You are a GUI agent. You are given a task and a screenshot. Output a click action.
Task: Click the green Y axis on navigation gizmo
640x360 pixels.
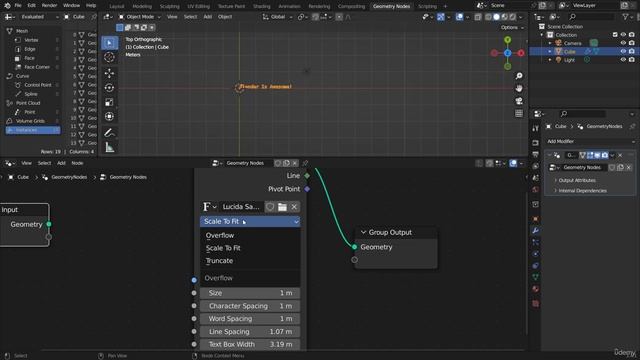click(x=507, y=40)
